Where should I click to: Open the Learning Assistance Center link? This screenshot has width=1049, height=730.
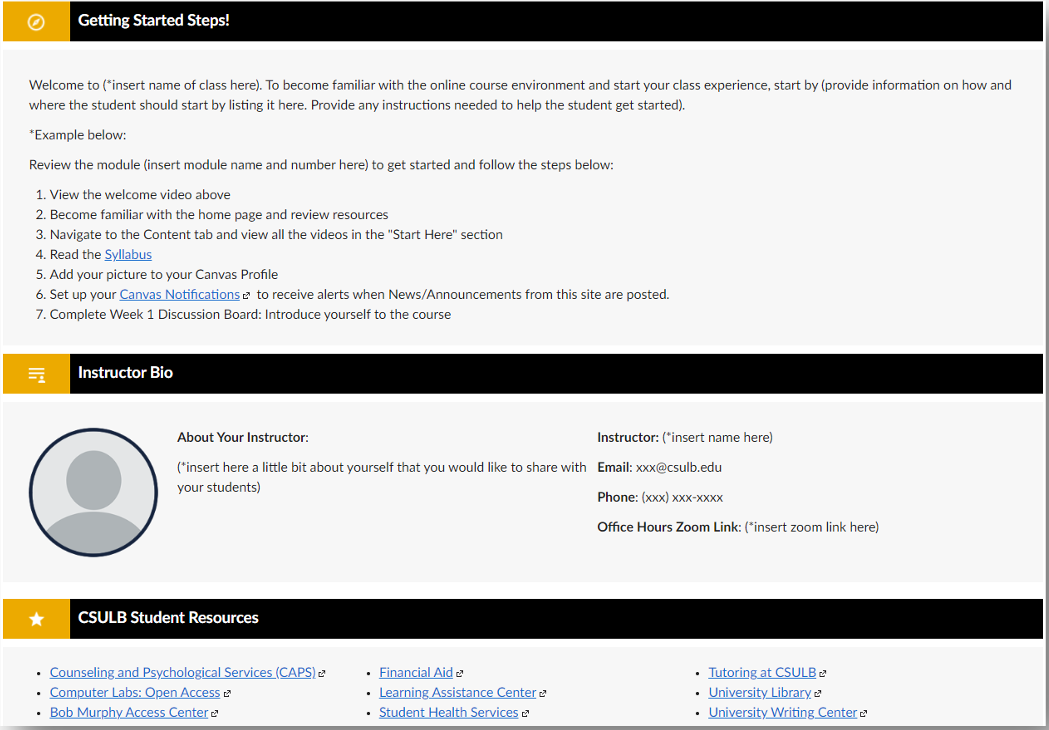[458, 693]
